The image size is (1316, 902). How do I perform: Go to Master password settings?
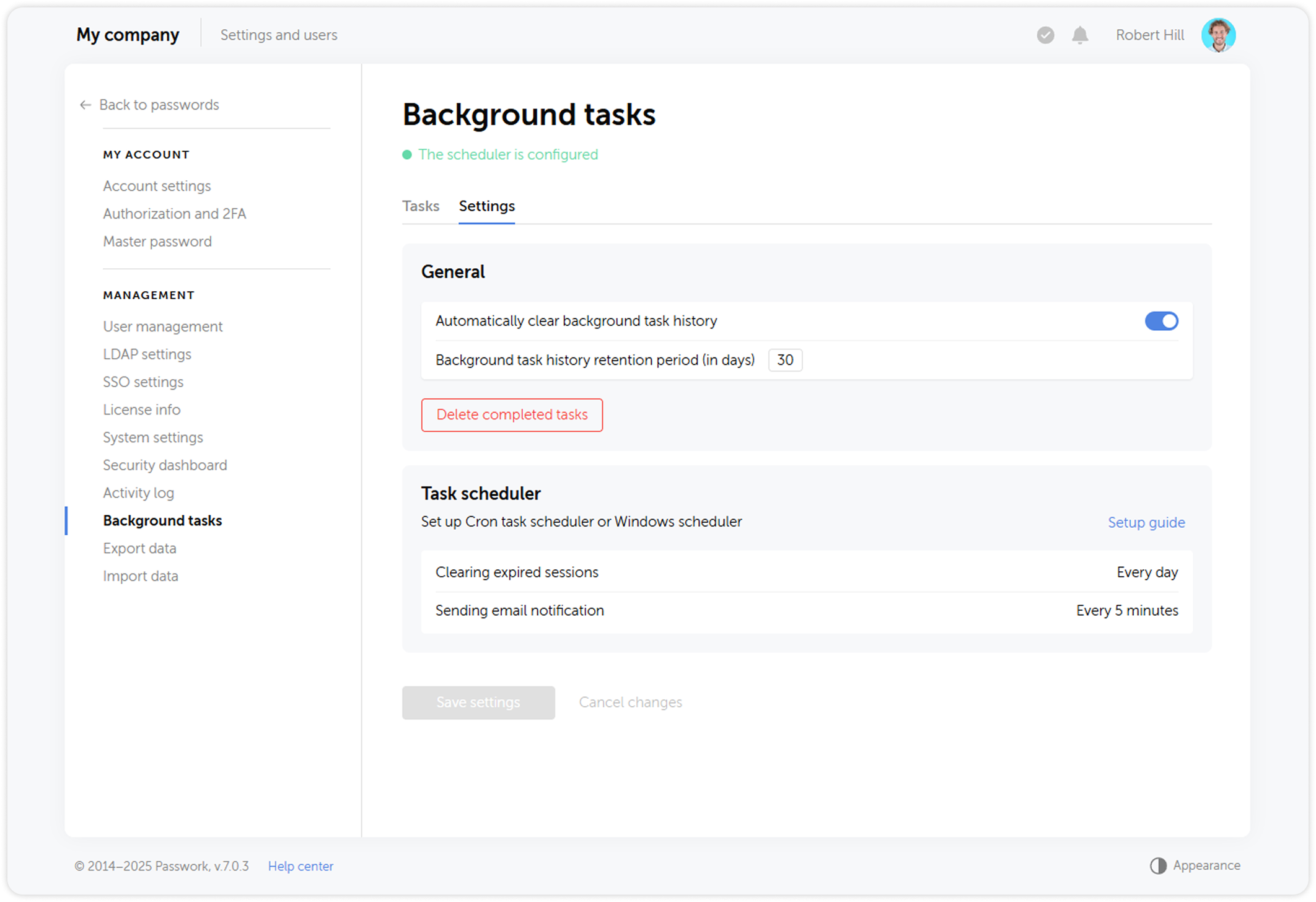157,242
